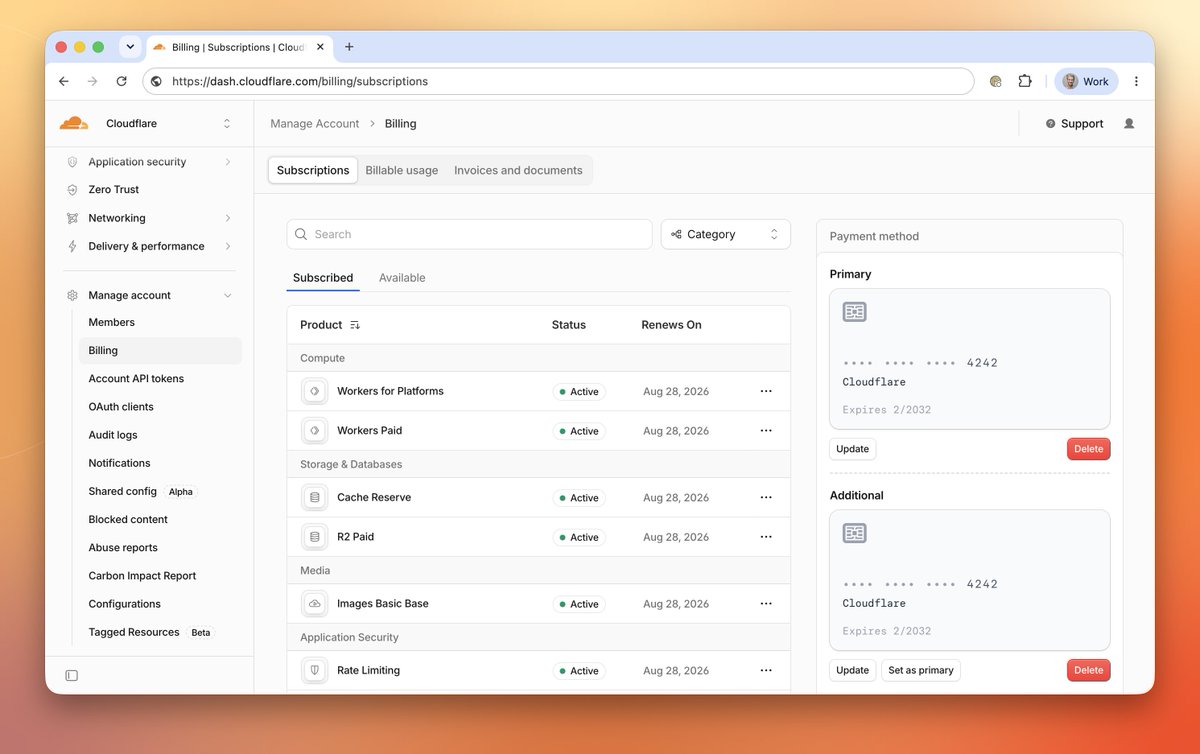
Task: Switch to the Invoices and documents tab
Action: (518, 170)
